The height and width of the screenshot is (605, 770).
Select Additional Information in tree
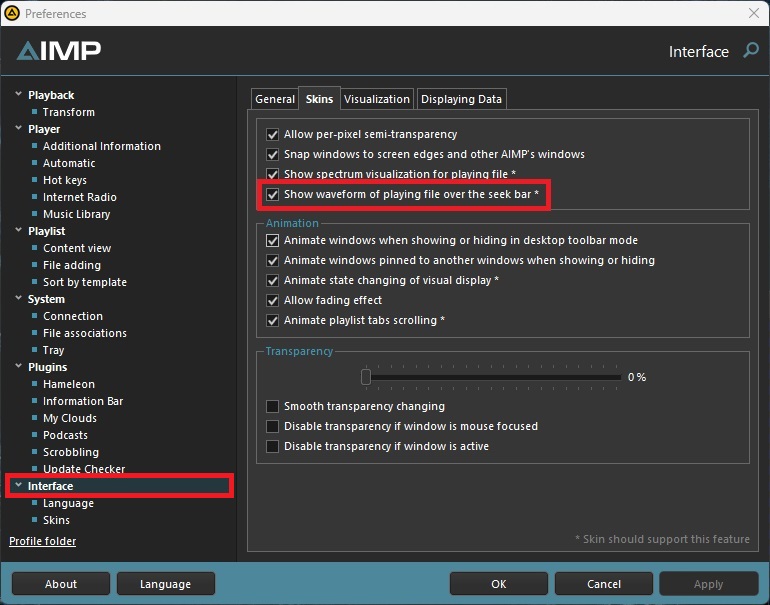[x=102, y=146]
